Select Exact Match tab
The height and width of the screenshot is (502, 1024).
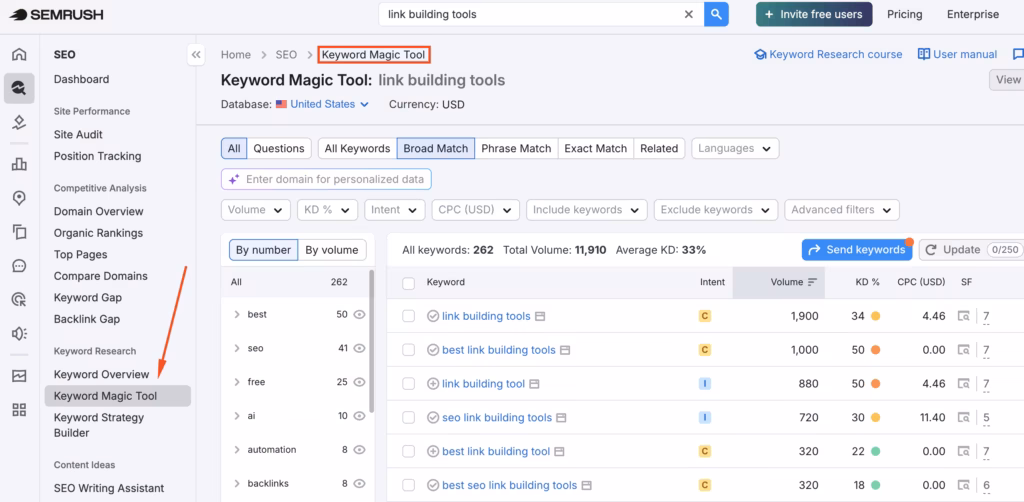(x=596, y=148)
